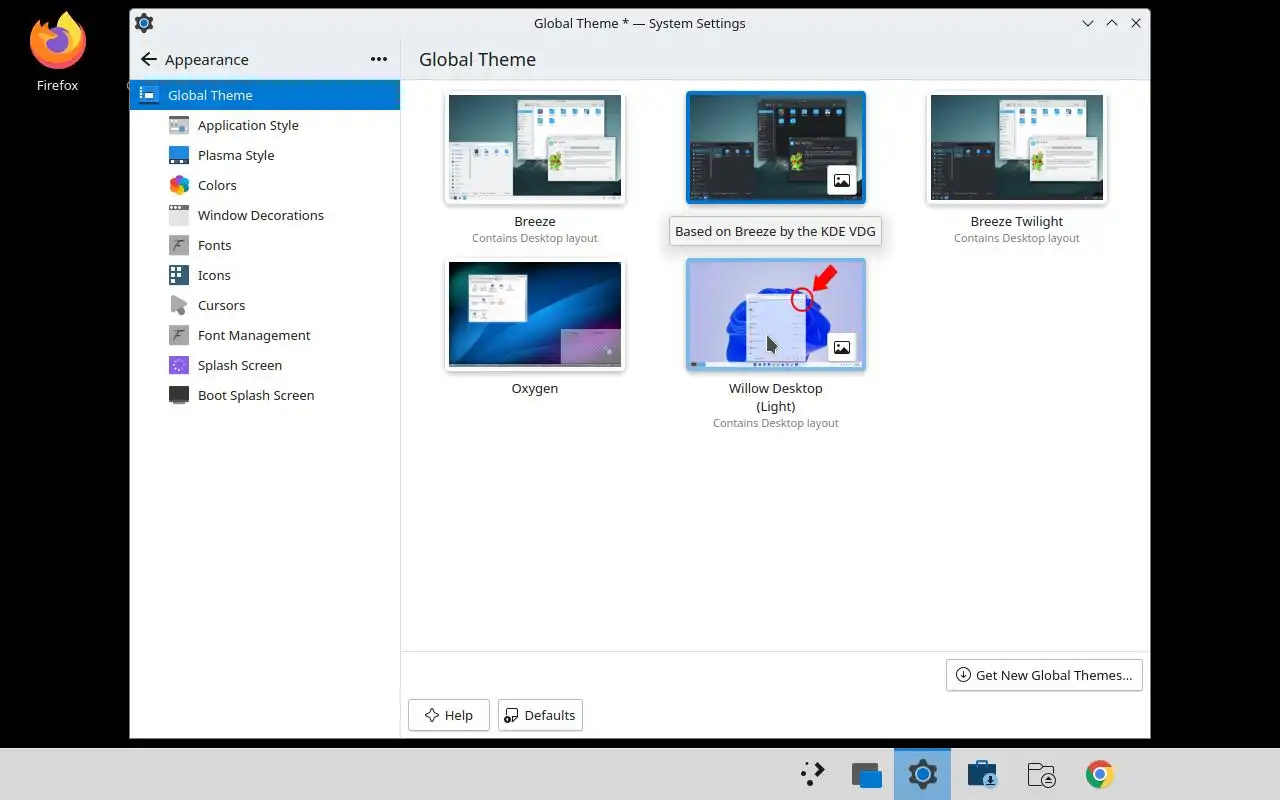Open the Icons settings icon
Image resolution: width=1280 pixels, height=800 pixels.
[179, 275]
